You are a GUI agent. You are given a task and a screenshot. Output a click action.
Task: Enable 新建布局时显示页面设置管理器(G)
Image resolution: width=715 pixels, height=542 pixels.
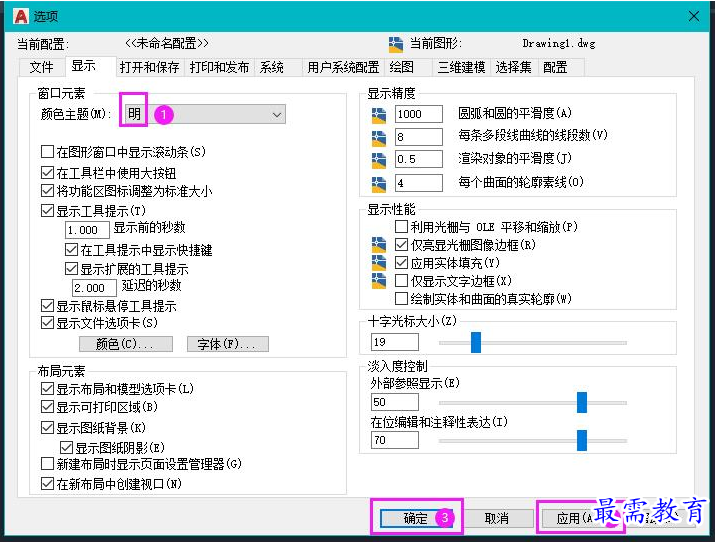tap(47, 464)
